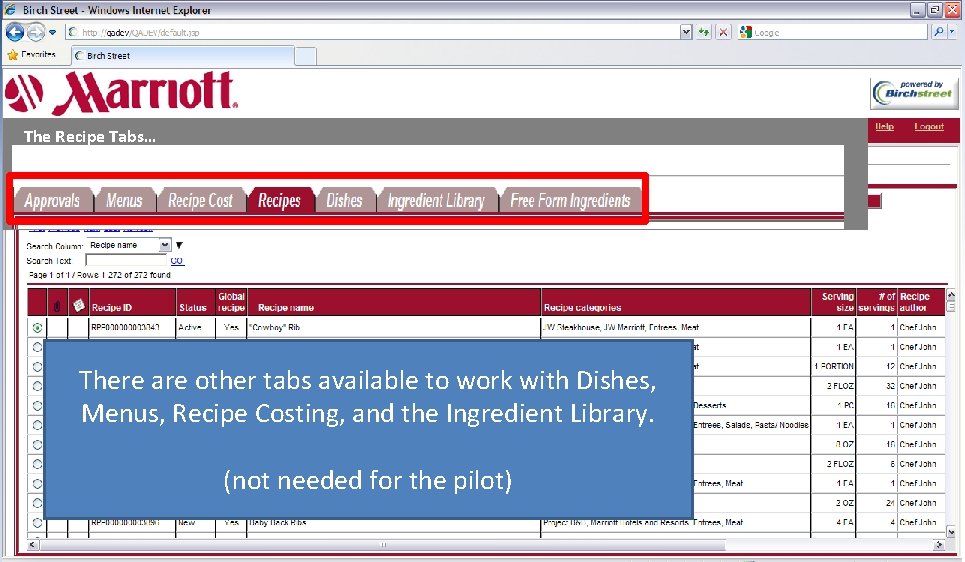This screenshot has width=965, height=562.
Task: Click the powered by Birchstreet logo
Action: point(913,93)
